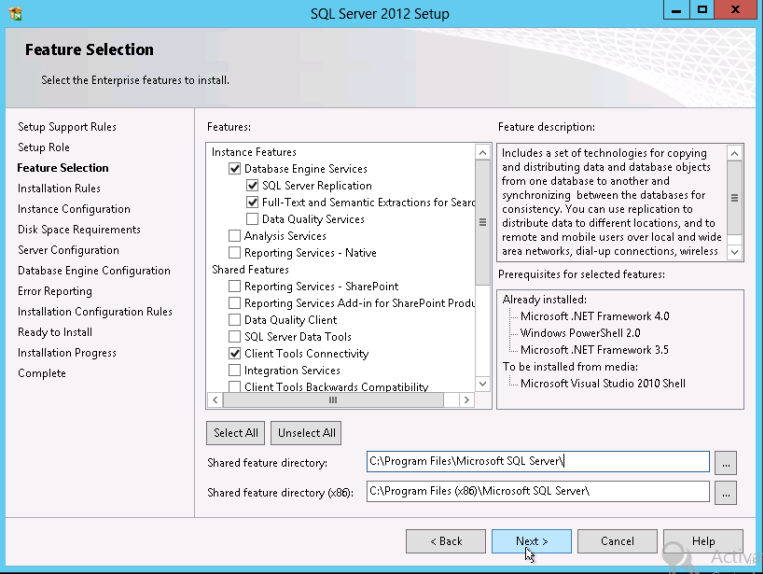Viewport: 763px width, 574px height.
Task: Click the Shared feature directory path field
Action: (537, 462)
